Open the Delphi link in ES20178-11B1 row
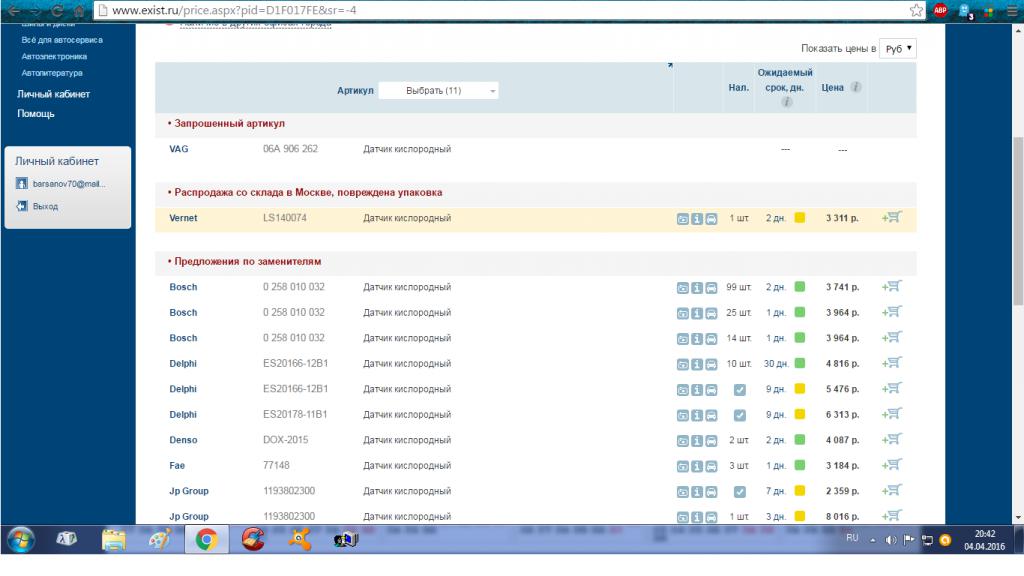This screenshot has height=576, width=1024. pyautogui.click(x=183, y=415)
